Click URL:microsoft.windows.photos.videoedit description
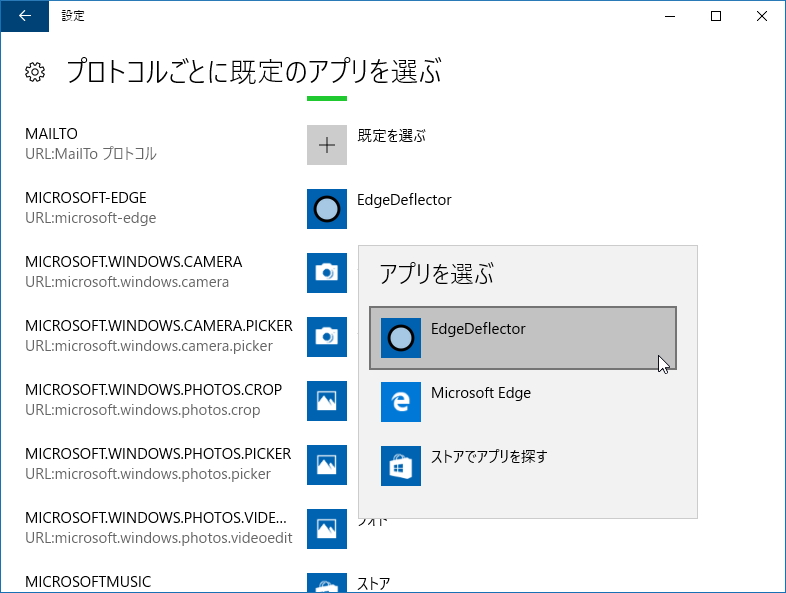This screenshot has width=786, height=593. [158, 538]
